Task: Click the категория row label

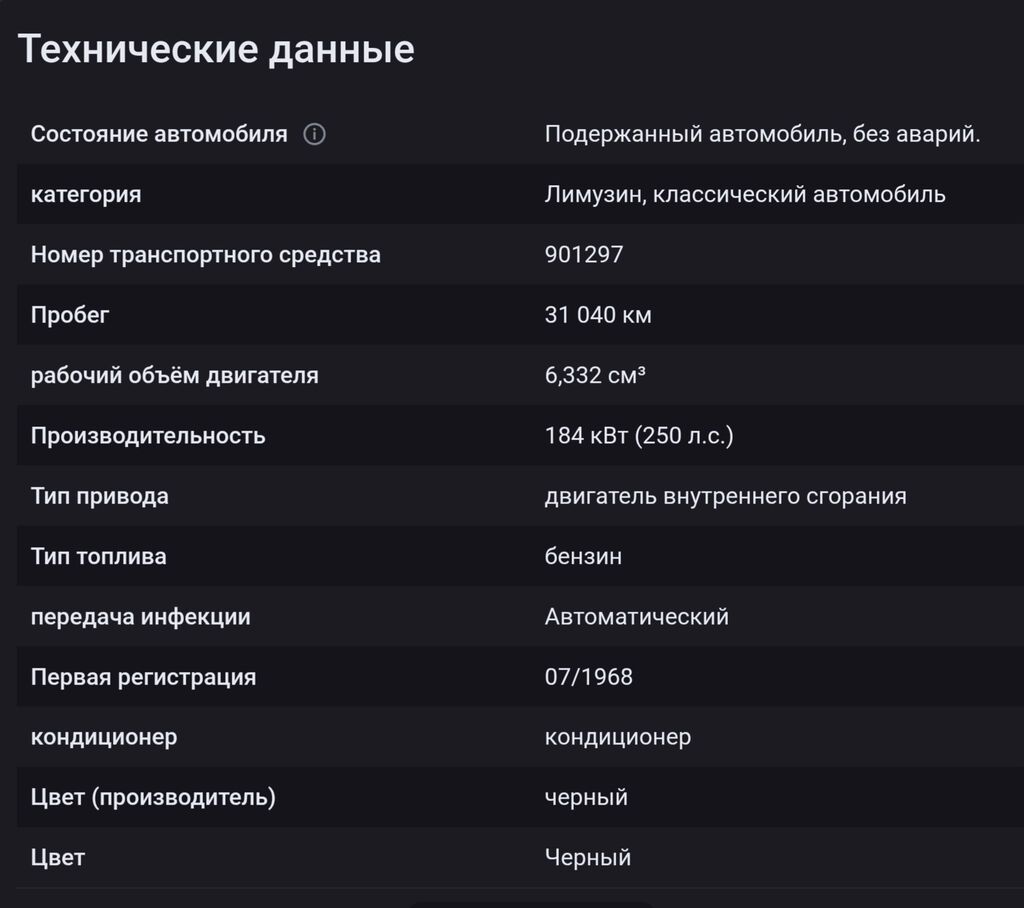Action: pos(86,195)
